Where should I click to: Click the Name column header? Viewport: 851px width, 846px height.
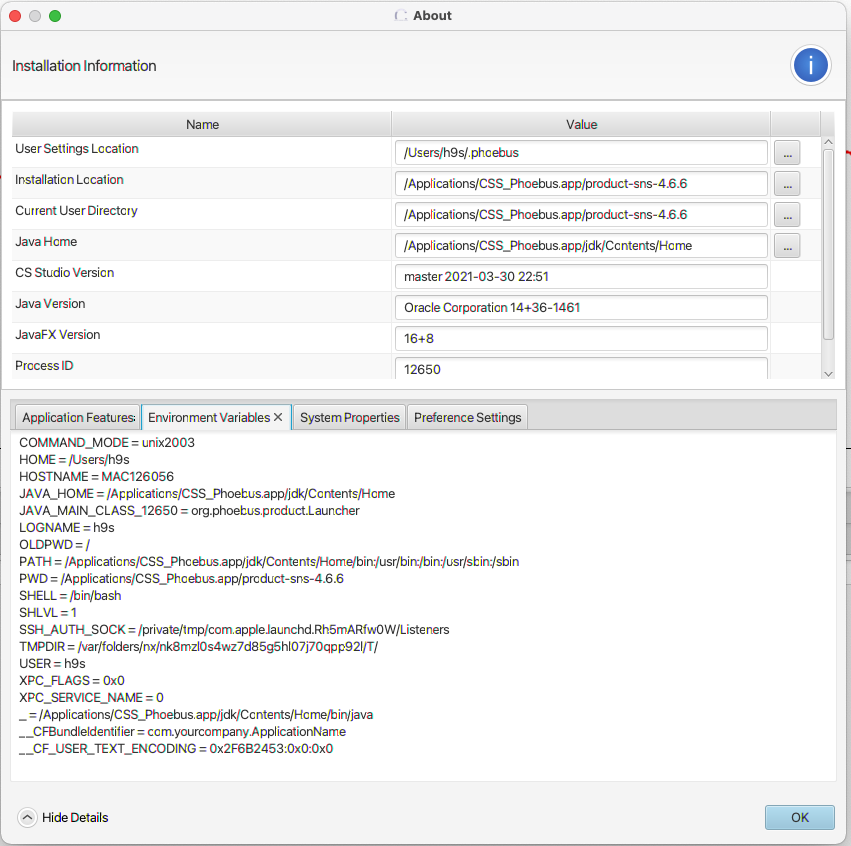tap(202, 124)
